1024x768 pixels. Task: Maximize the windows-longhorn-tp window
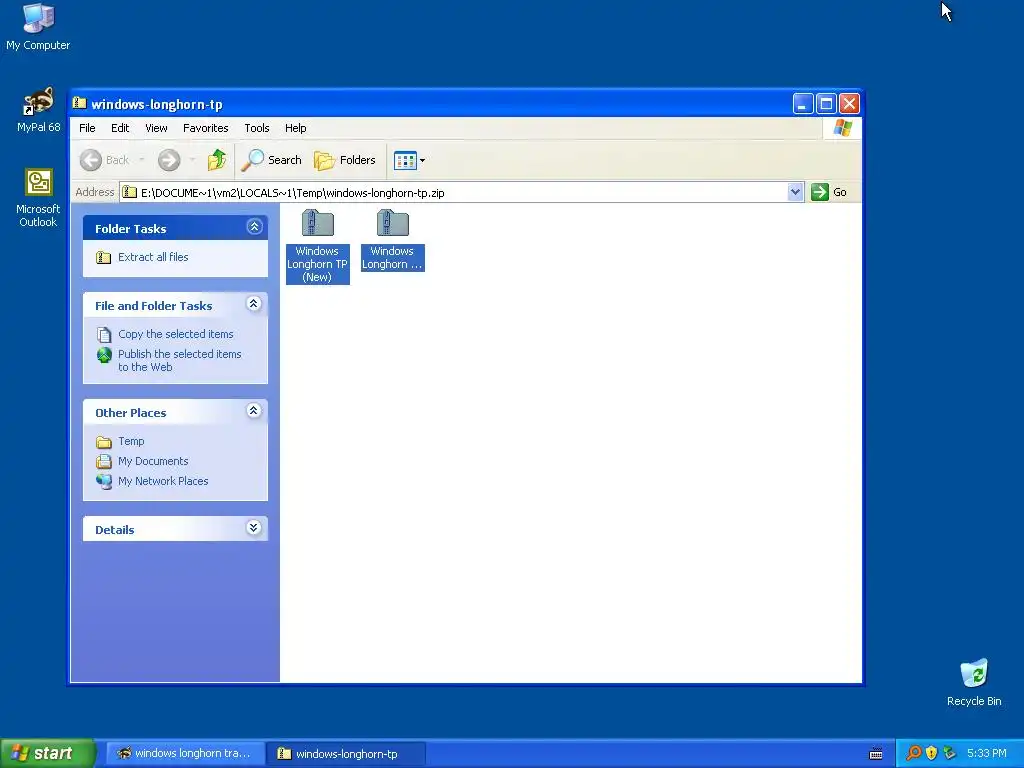click(826, 103)
